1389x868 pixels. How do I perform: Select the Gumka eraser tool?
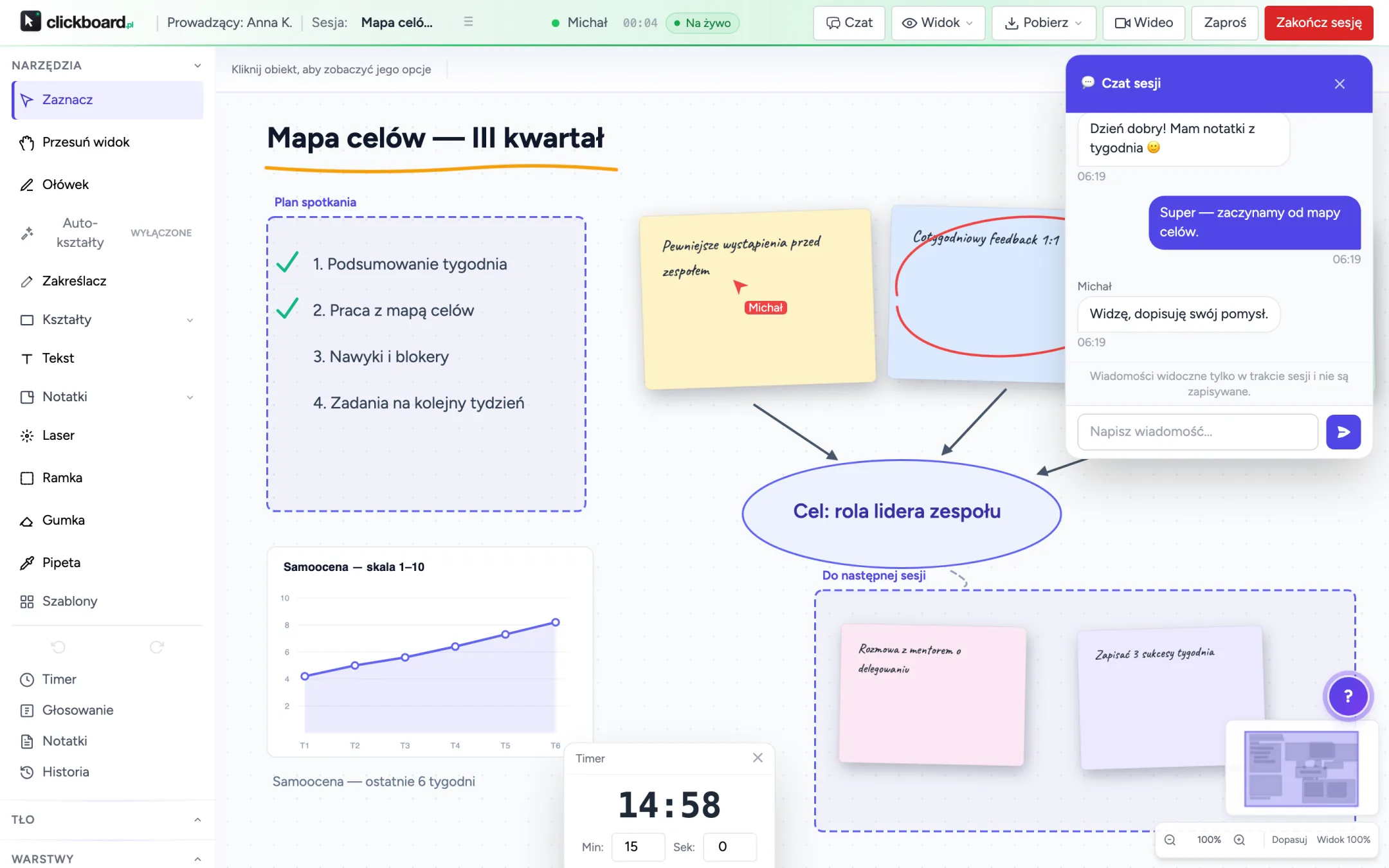[107, 520]
